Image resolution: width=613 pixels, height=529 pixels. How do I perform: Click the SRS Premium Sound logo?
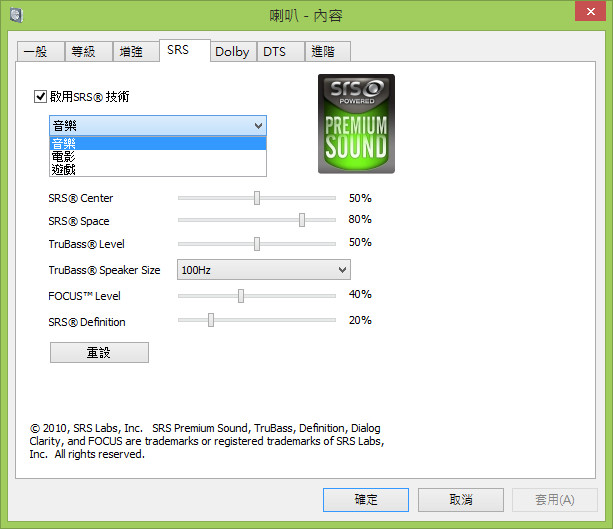(x=356, y=124)
